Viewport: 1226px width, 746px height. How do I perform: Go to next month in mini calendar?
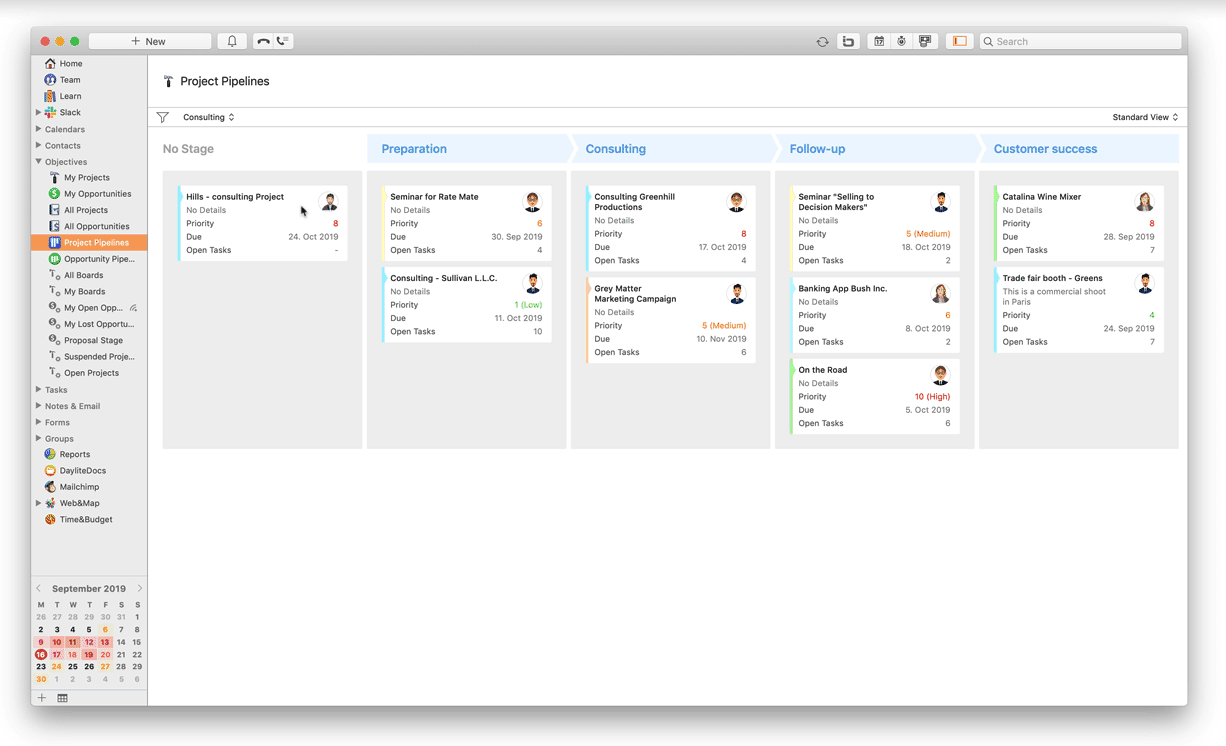pyautogui.click(x=139, y=588)
